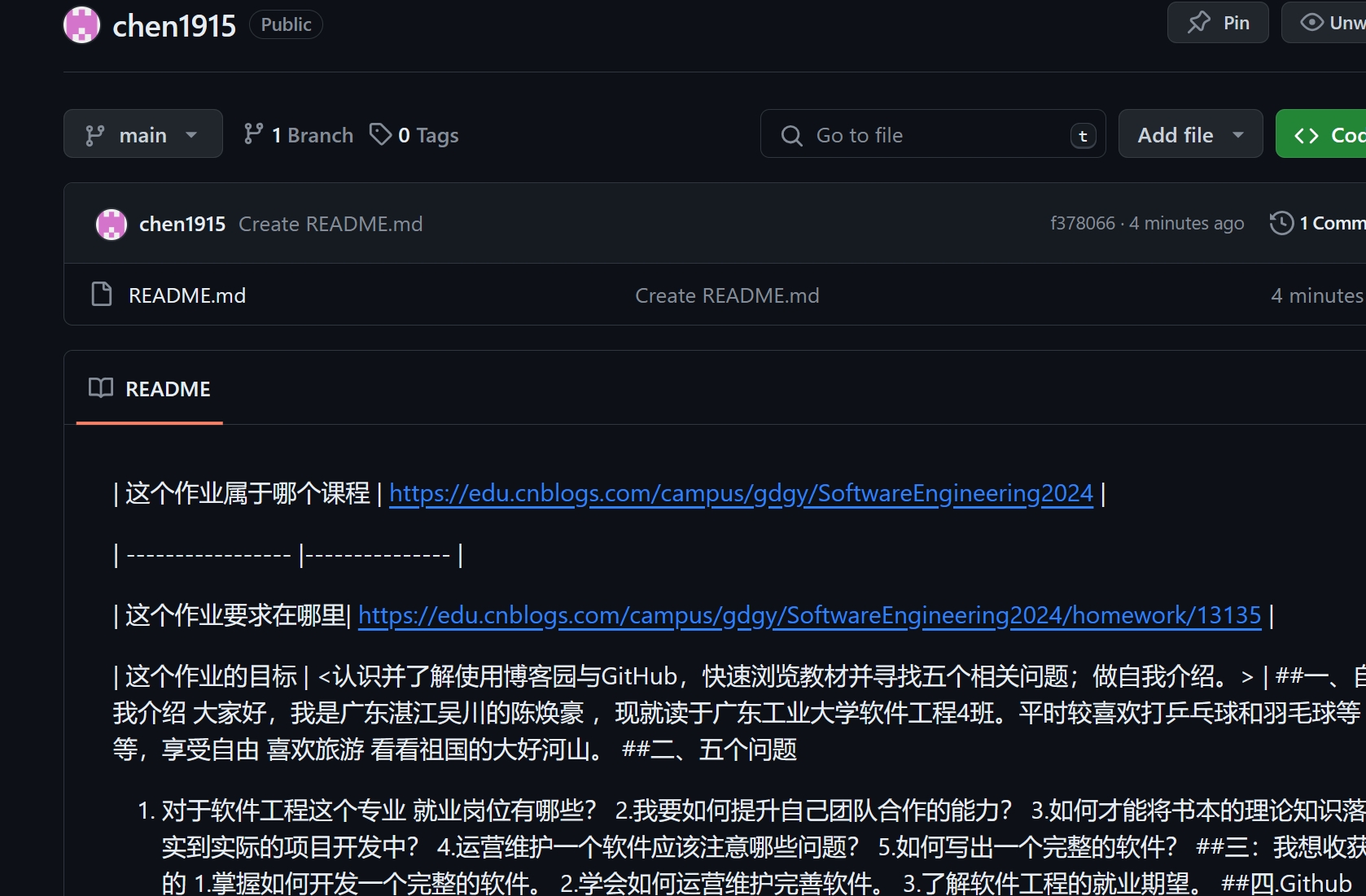Image resolution: width=1366 pixels, height=896 pixels.
Task: Click the Public visibility badge
Action: click(286, 24)
